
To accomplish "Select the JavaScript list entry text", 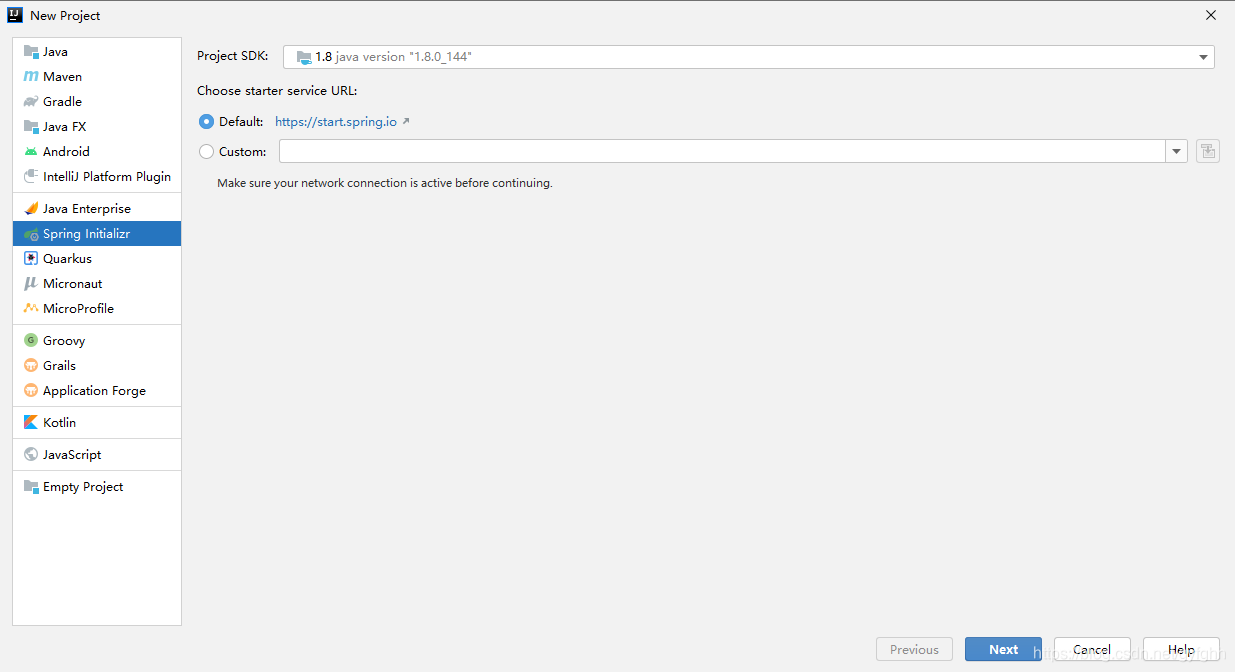I will click(72, 454).
